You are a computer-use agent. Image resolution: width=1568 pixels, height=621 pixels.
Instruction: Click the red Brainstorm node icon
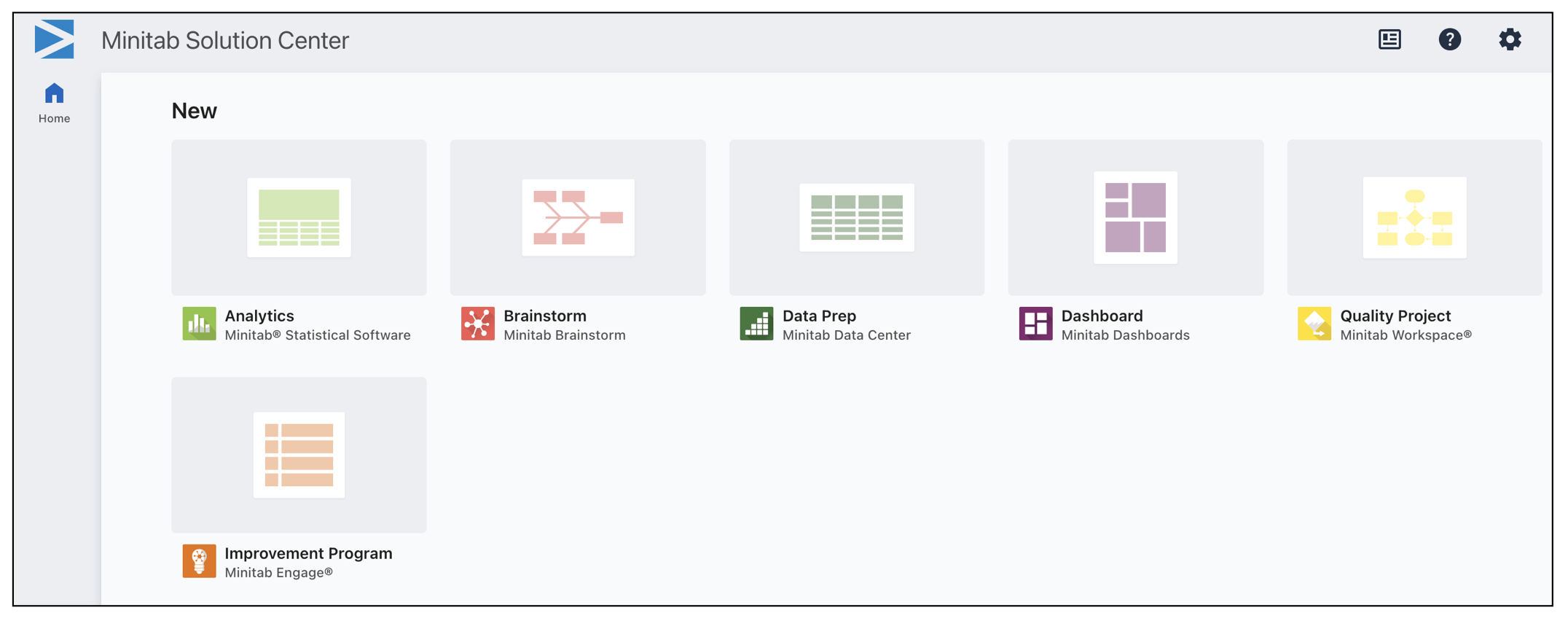pyautogui.click(x=478, y=324)
